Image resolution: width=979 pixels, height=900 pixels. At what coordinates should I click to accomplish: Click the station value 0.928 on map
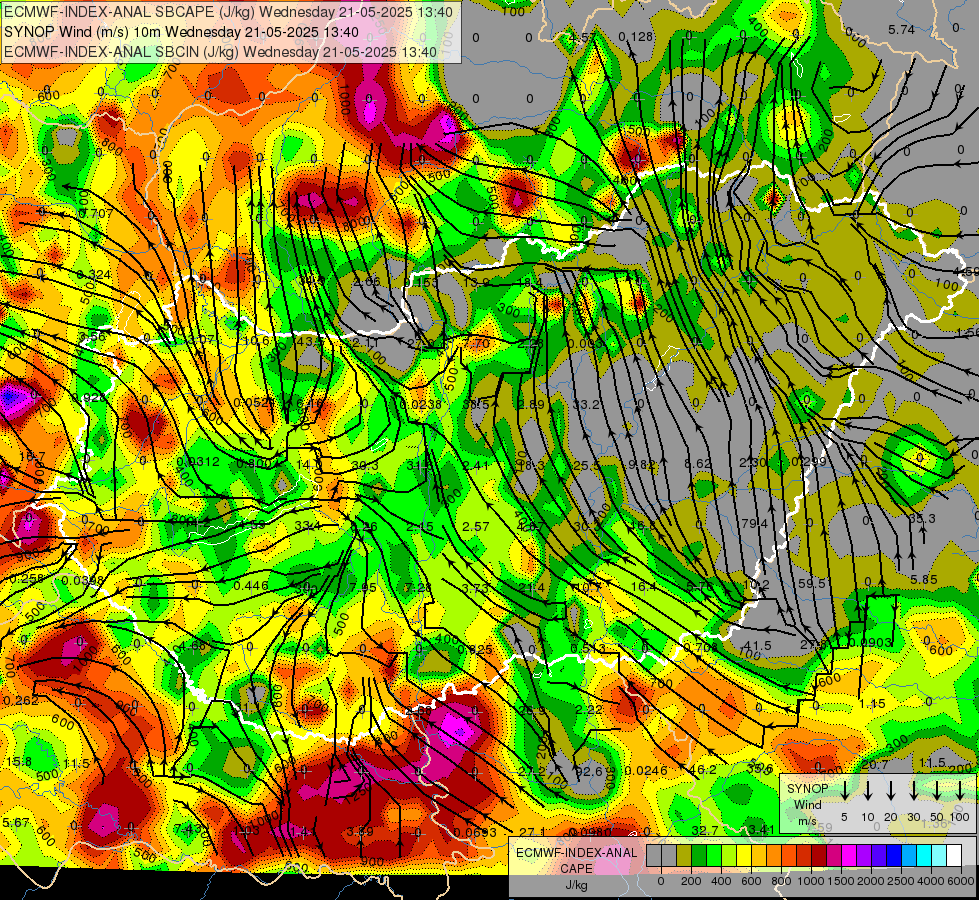[x=91, y=397]
